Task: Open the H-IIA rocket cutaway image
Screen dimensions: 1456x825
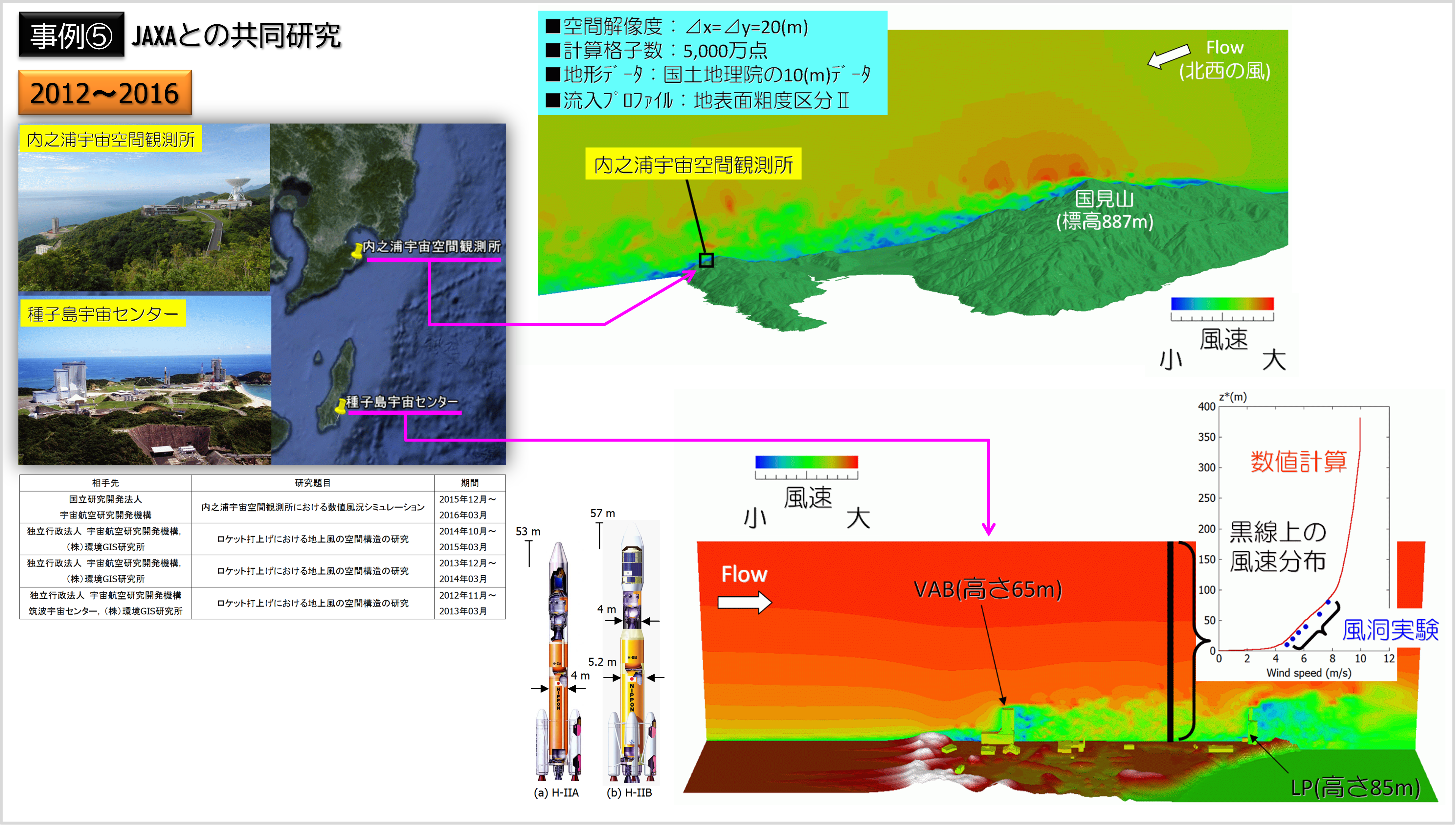Action: 558,661
